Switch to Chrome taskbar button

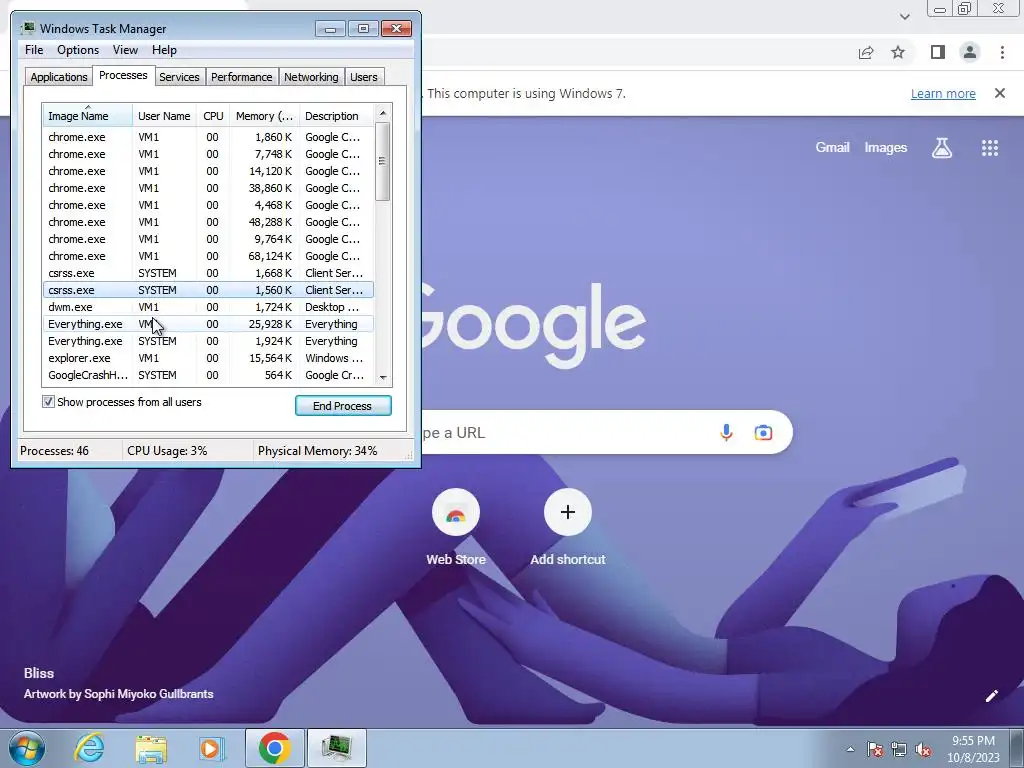[274, 748]
